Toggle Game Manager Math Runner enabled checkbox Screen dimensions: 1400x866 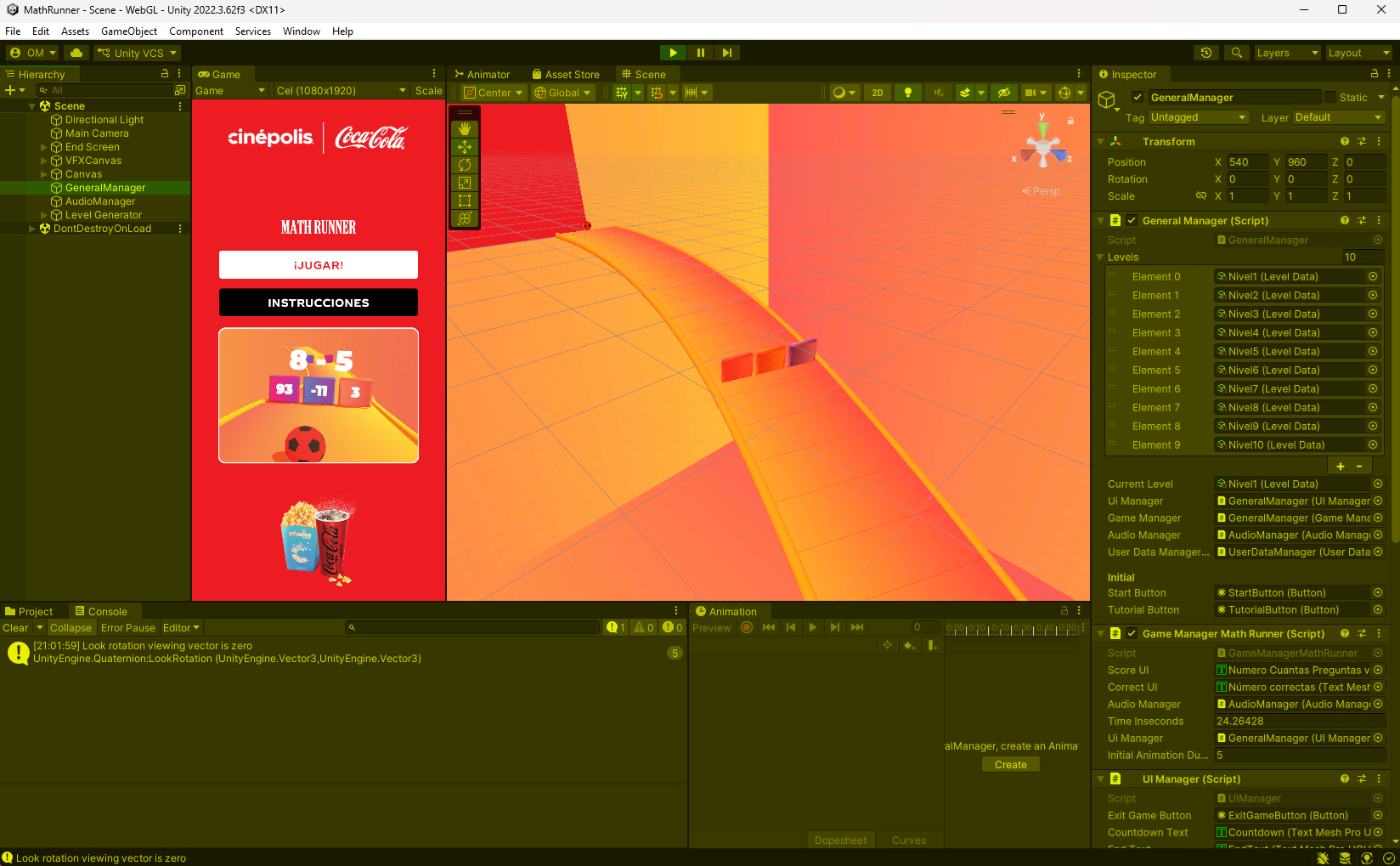point(1132,633)
